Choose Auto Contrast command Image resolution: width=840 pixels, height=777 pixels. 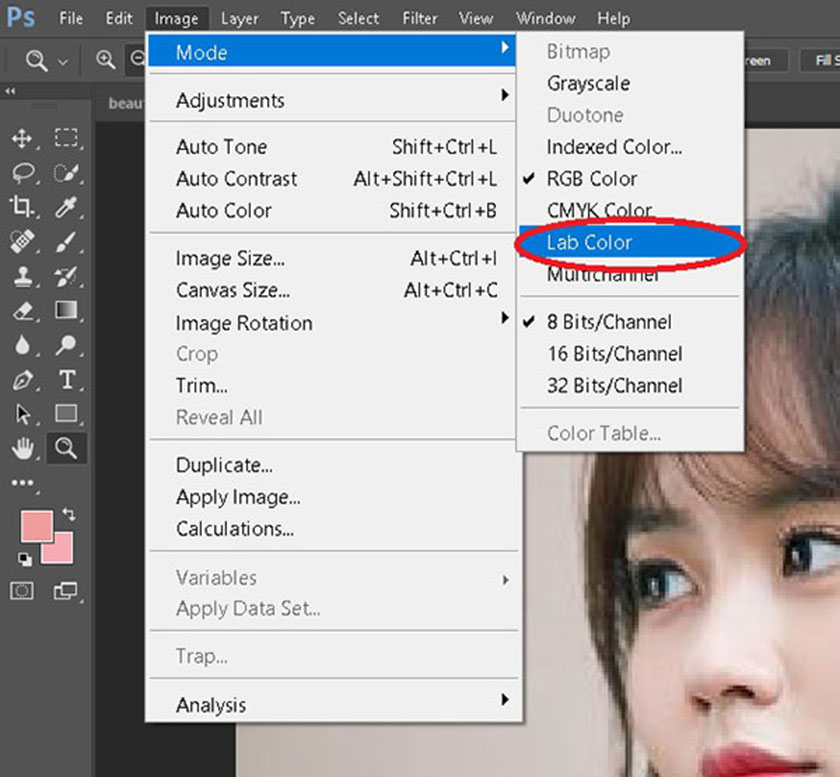click(x=332, y=178)
